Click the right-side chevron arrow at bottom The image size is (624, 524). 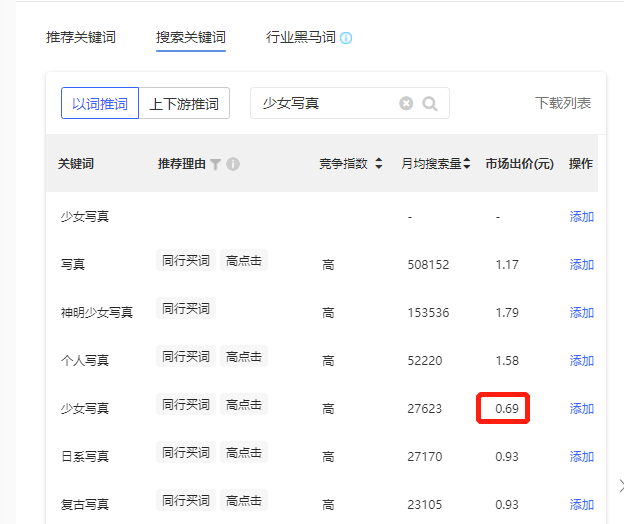pyautogui.click(x=618, y=487)
